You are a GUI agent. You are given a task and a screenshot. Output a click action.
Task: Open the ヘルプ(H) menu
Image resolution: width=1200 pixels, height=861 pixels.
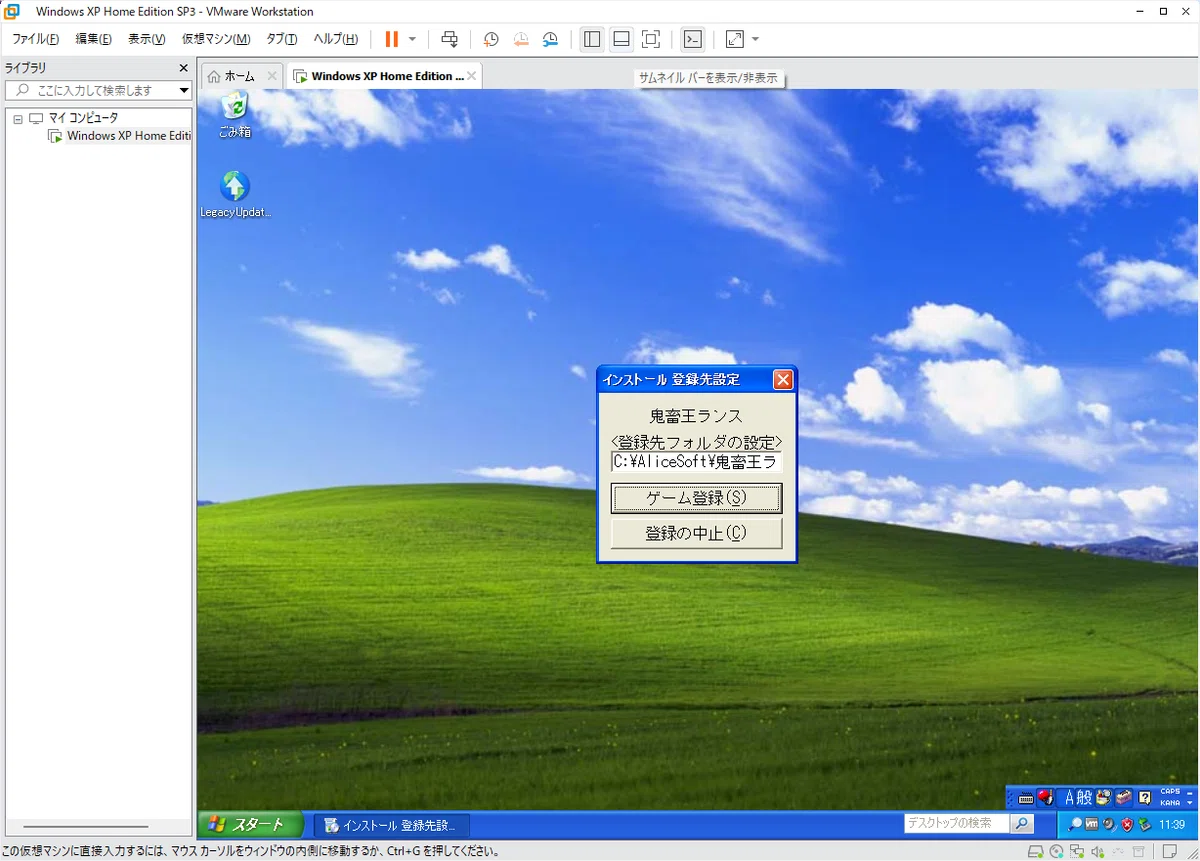[x=336, y=39]
